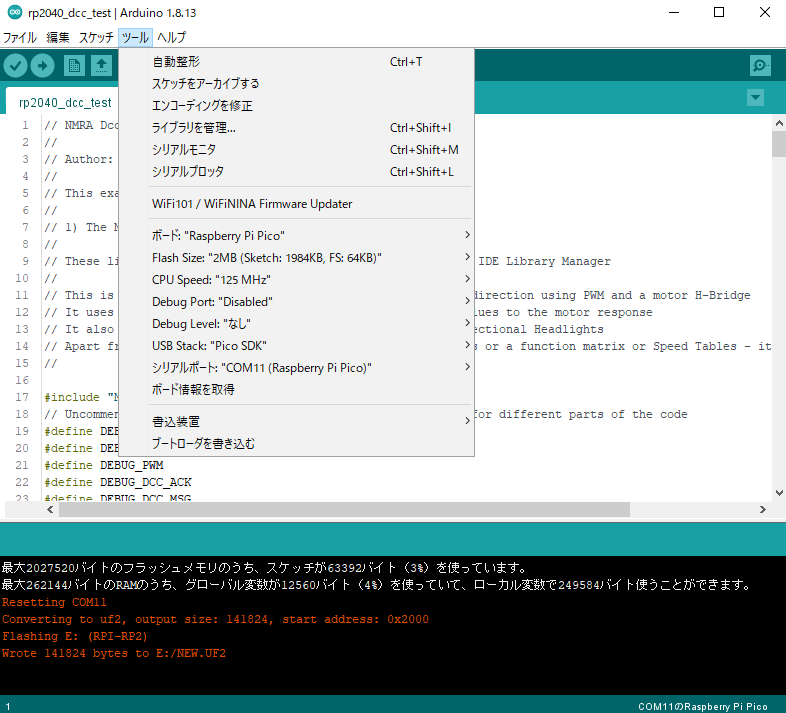Viewport: 786px width, 713px height.
Task: Click the Verify sketch checkmark icon
Action: coord(16,66)
